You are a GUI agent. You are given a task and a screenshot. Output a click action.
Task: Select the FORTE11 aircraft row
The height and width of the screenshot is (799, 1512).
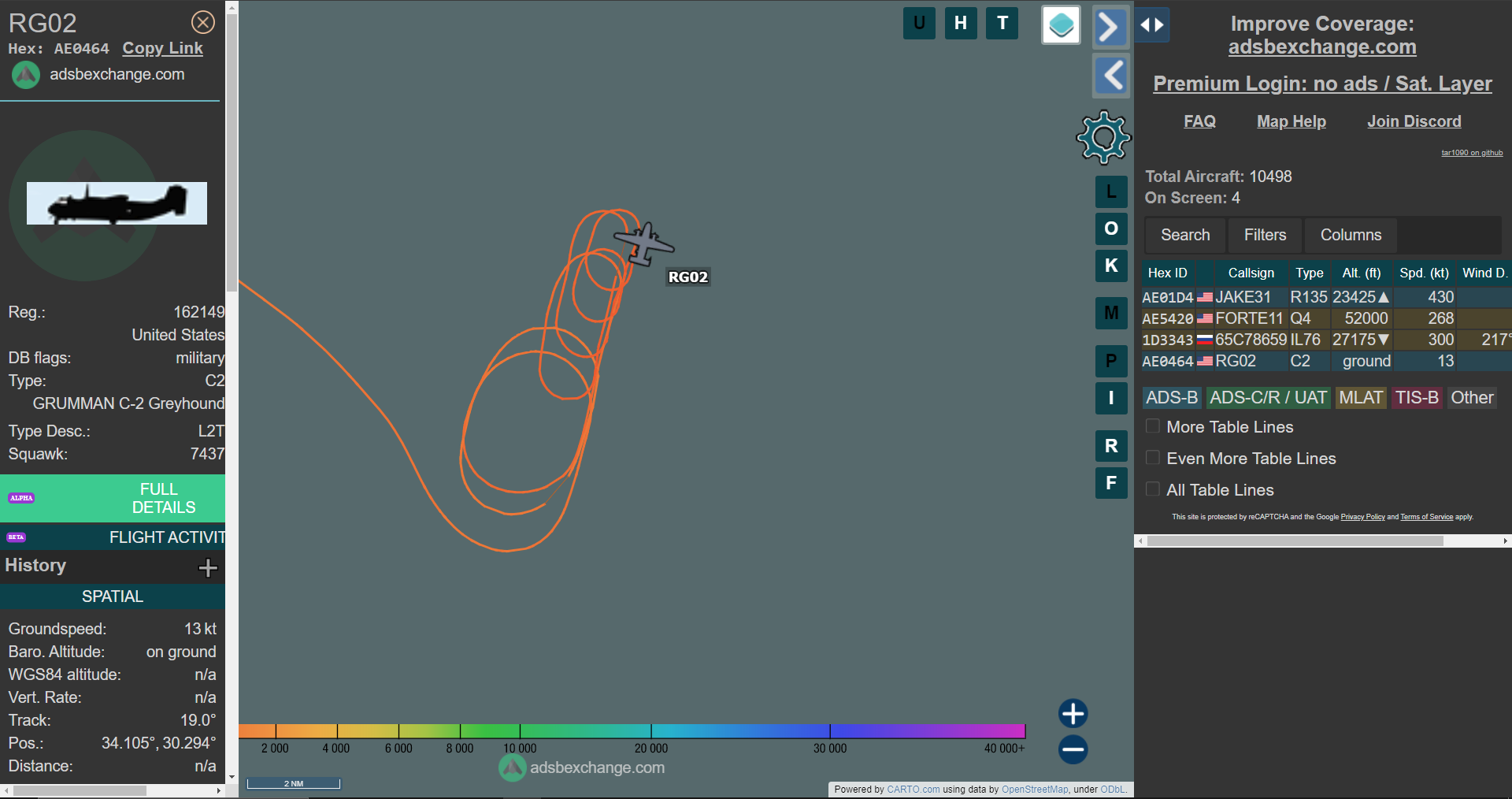tap(1326, 318)
